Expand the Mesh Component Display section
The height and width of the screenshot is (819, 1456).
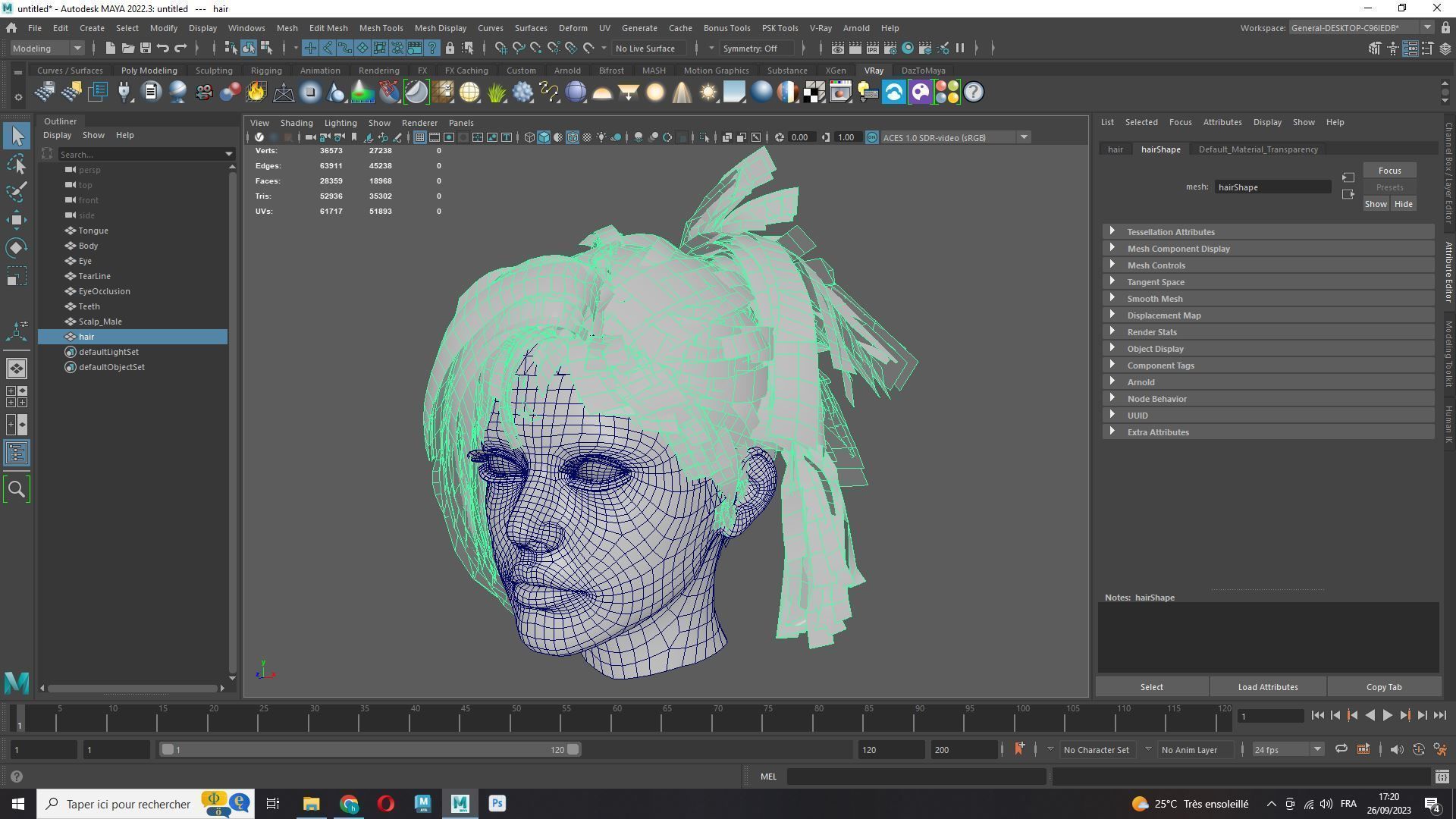click(1268, 248)
